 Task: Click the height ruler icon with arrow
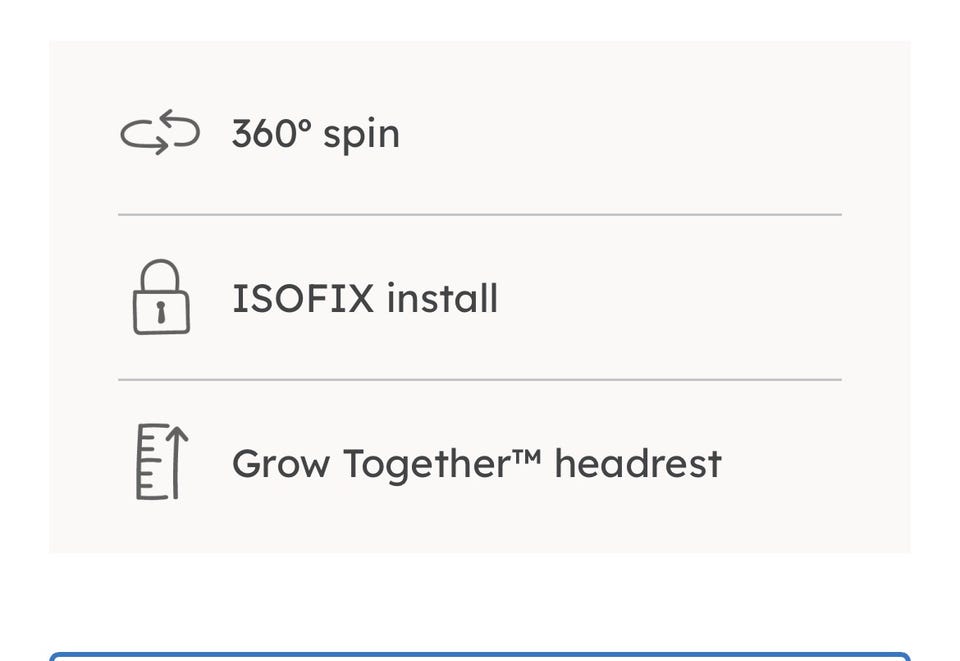tap(161, 462)
